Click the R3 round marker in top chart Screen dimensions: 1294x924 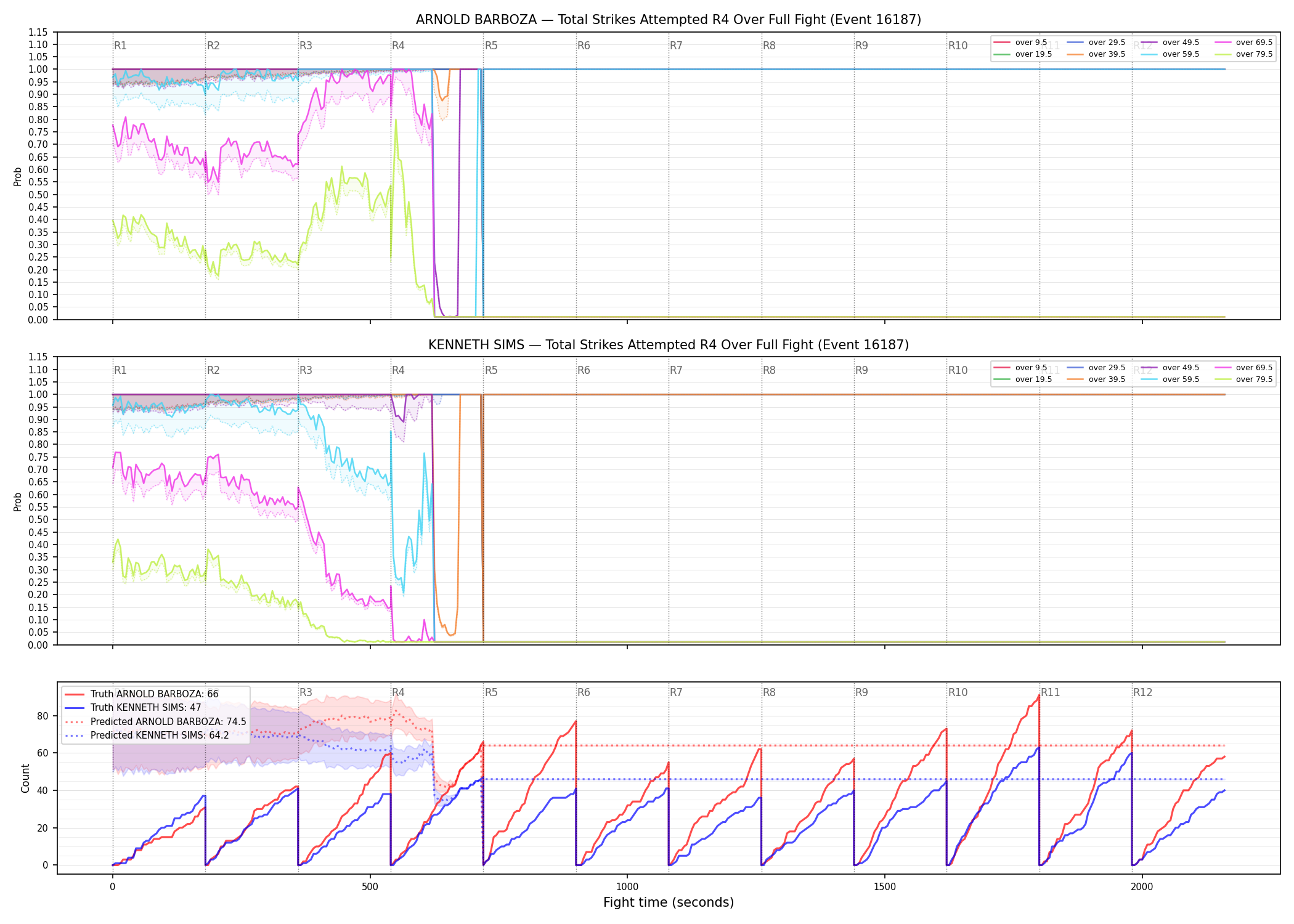pyautogui.click(x=306, y=46)
